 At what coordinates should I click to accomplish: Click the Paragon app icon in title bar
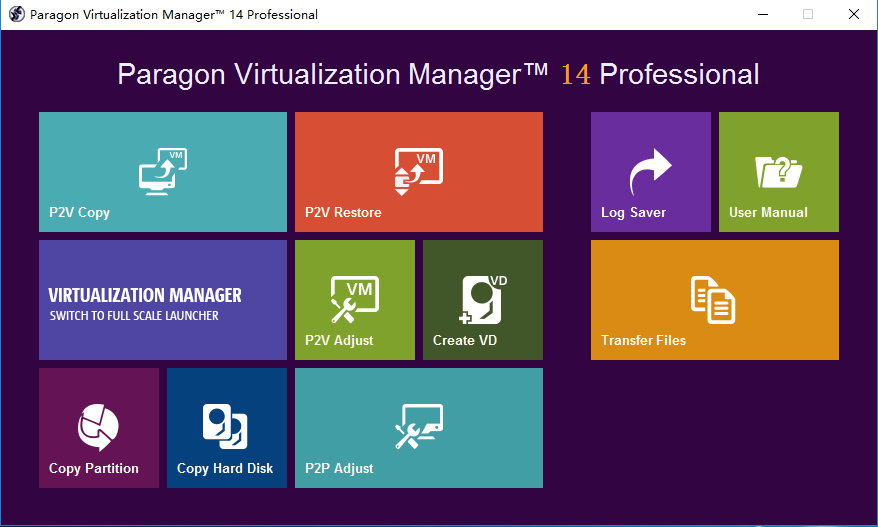[x=16, y=15]
